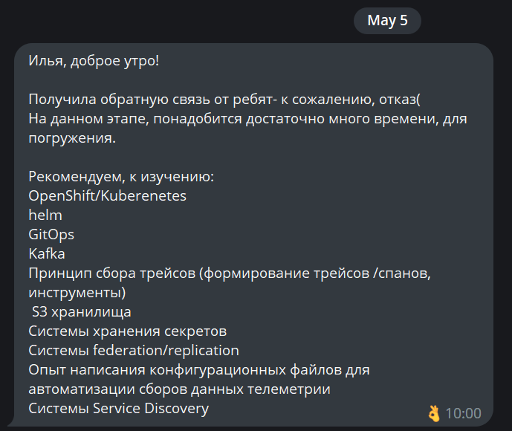Screen dimensions: 512x431
Task: Click the 'Рекомендуем, к изучению:' heading line
Action: (x=121, y=177)
